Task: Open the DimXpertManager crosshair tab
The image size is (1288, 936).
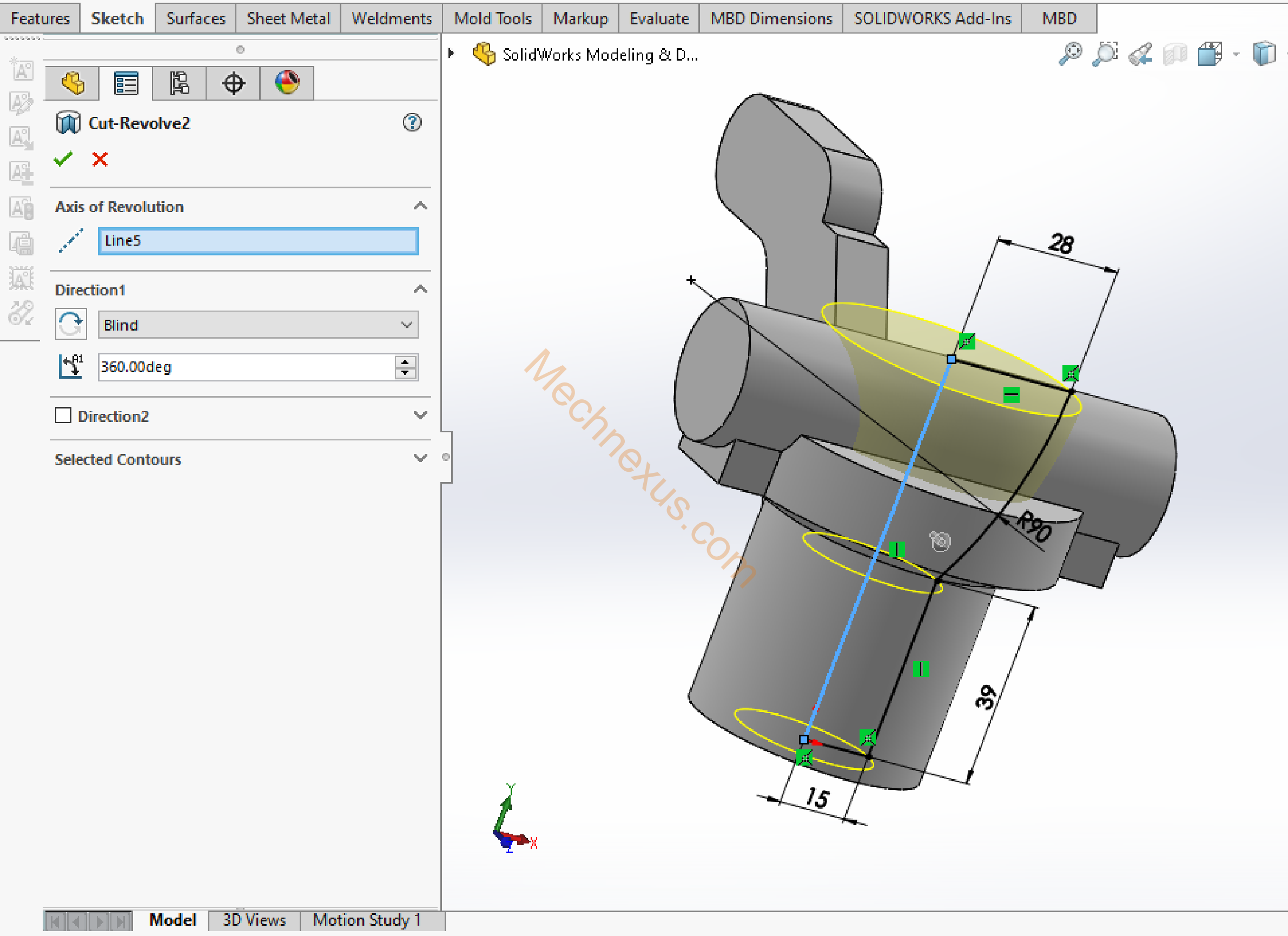Action: click(233, 83)
